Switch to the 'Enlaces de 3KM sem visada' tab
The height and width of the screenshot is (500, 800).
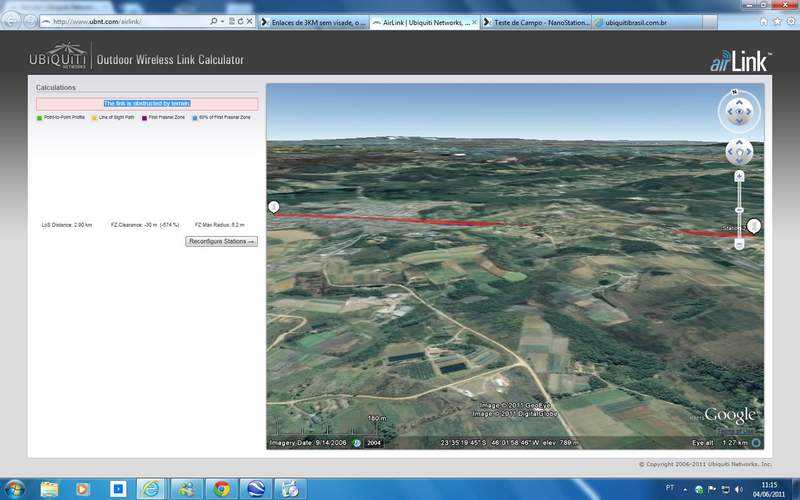tap(313, 22)
